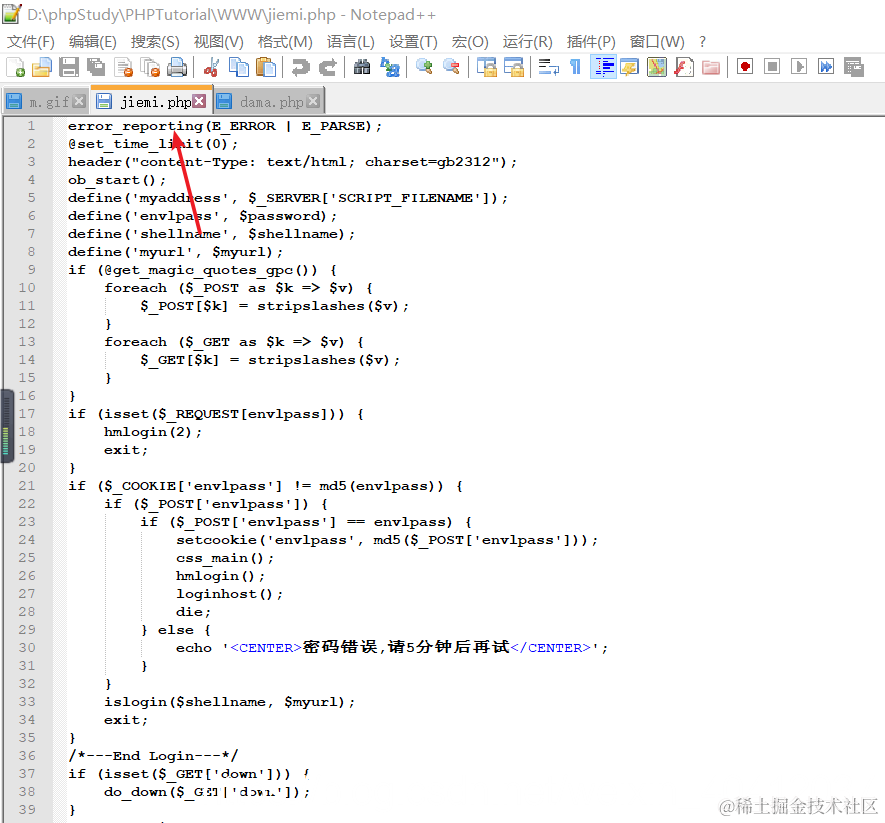Open the 搜索(S) menu
This screenshot has width=885, height=823.
point(155,42)
